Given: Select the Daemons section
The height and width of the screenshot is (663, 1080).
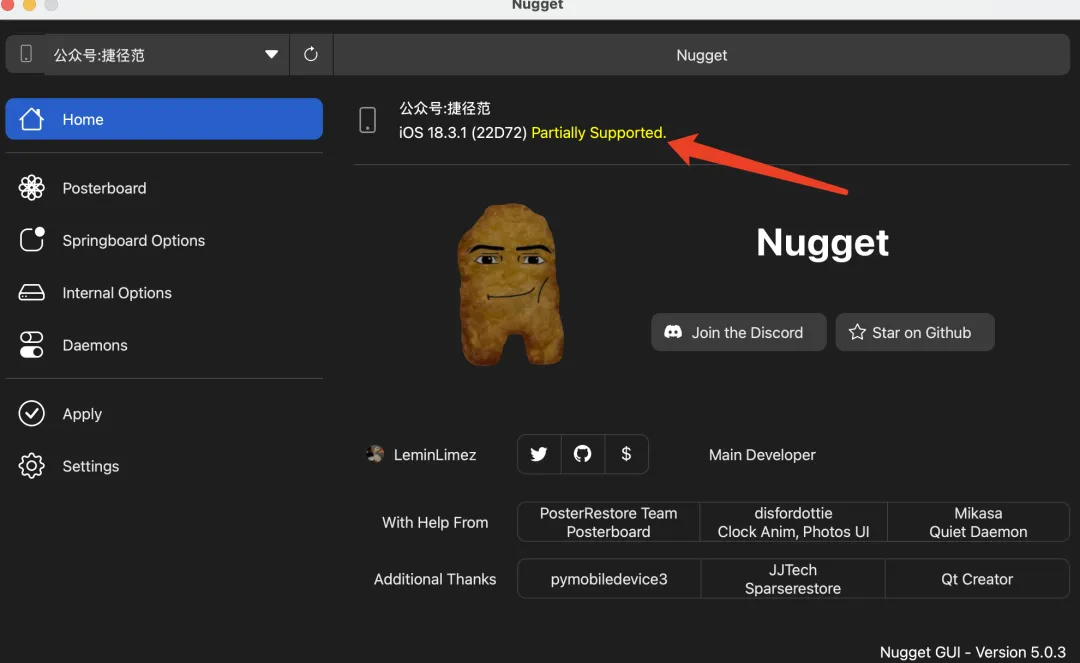Looking at the screenshot, I should tap(164, 345).
